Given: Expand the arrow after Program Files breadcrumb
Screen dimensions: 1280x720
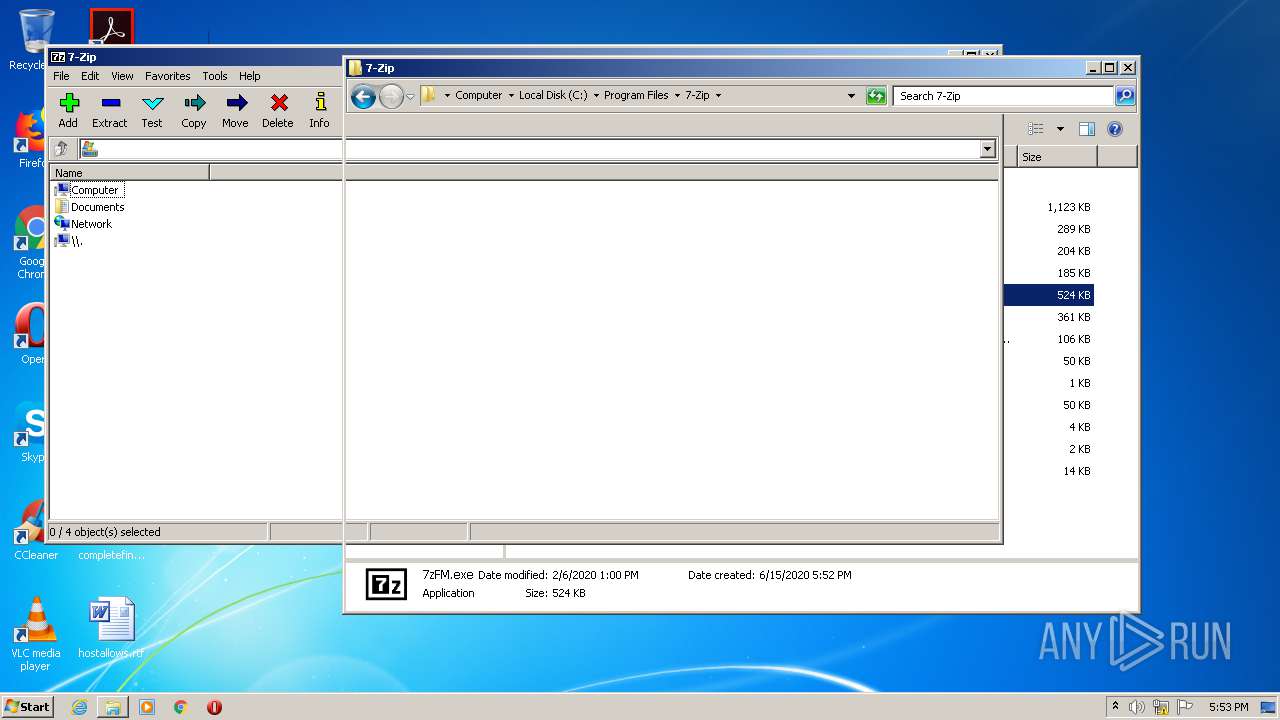Looking at the screenshot, I should 677,96.
